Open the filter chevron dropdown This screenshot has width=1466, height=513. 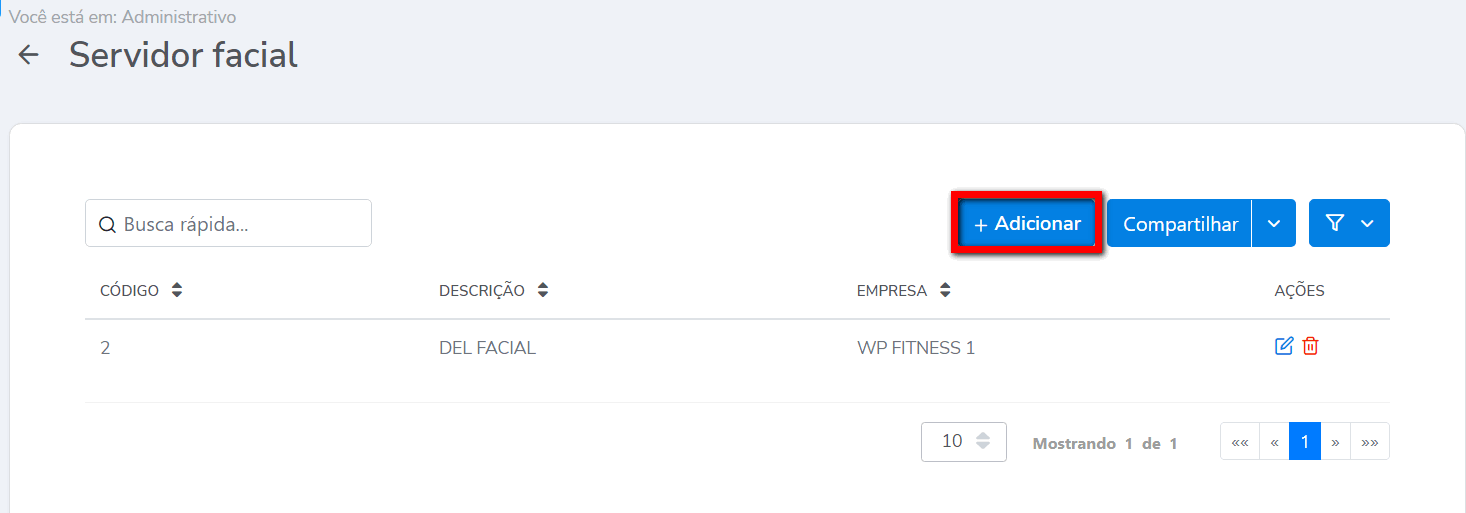point(1367,223)
